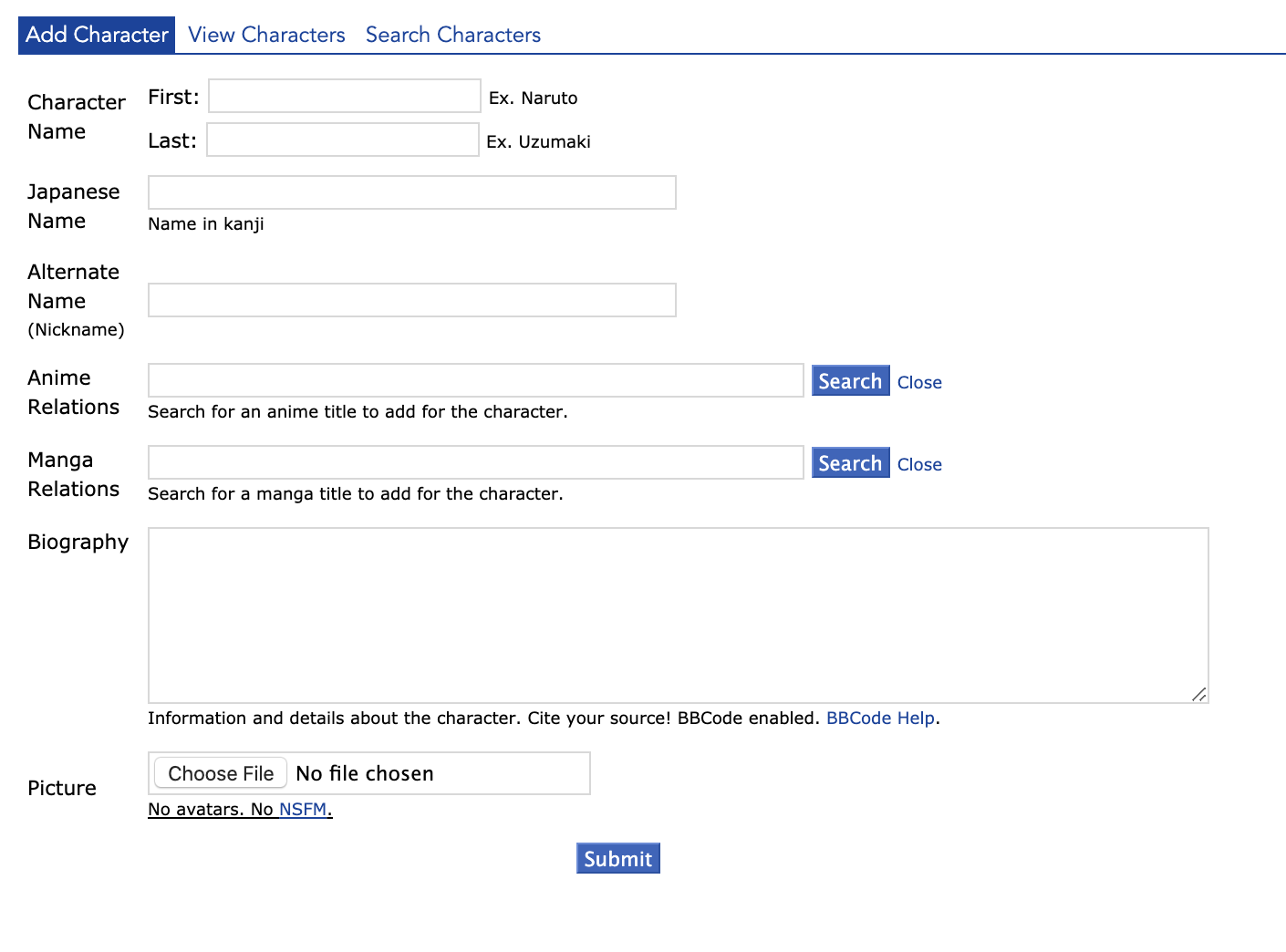Click into the Last name field
The width and height of the screenshot is (1286, 952).
(x=342, y=140)
